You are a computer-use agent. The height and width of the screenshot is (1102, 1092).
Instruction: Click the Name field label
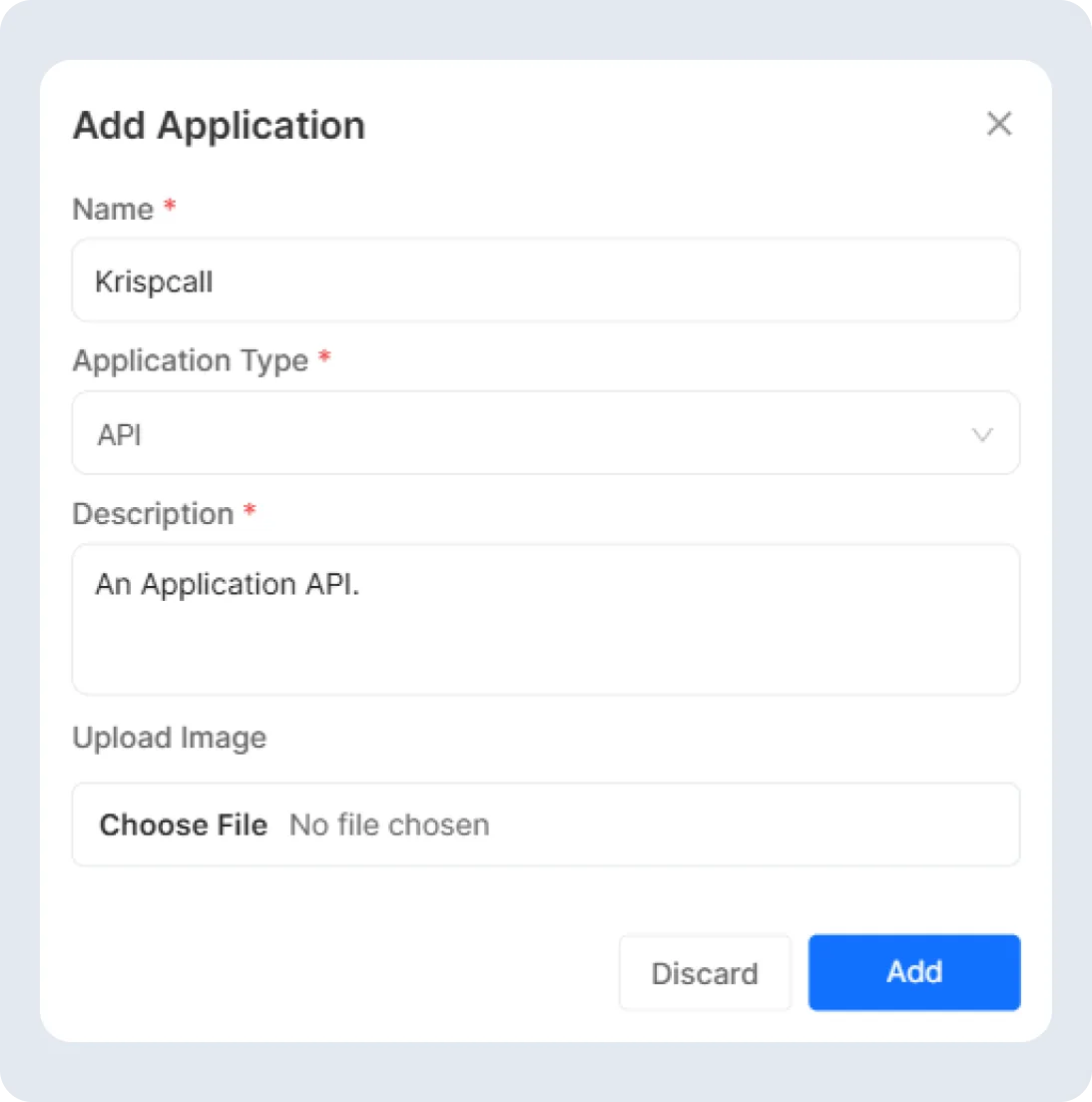[x=113, y=210]
